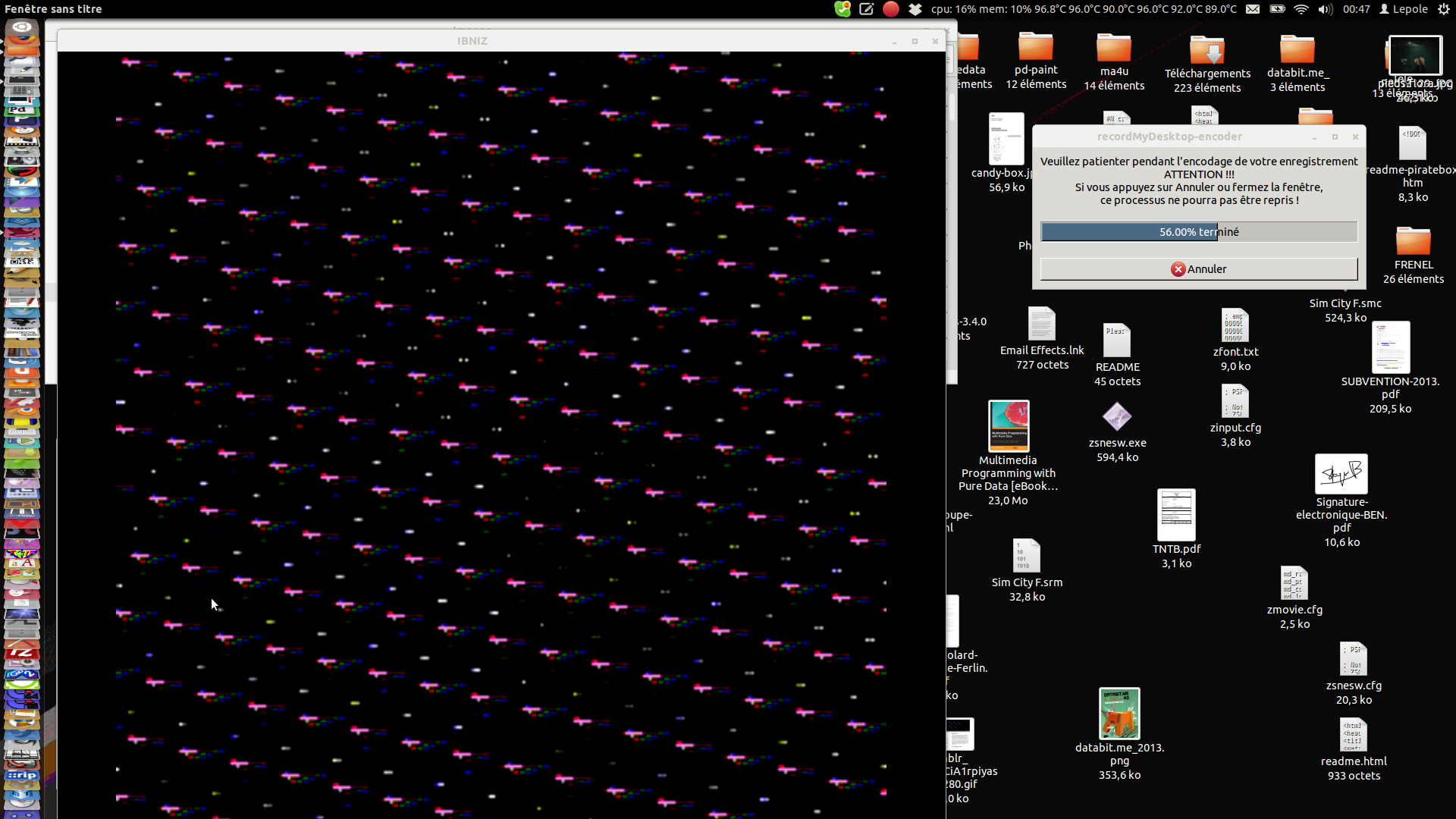
Task: Open the Wi-Fi network indicator
Action: [x=1301, y=9]
